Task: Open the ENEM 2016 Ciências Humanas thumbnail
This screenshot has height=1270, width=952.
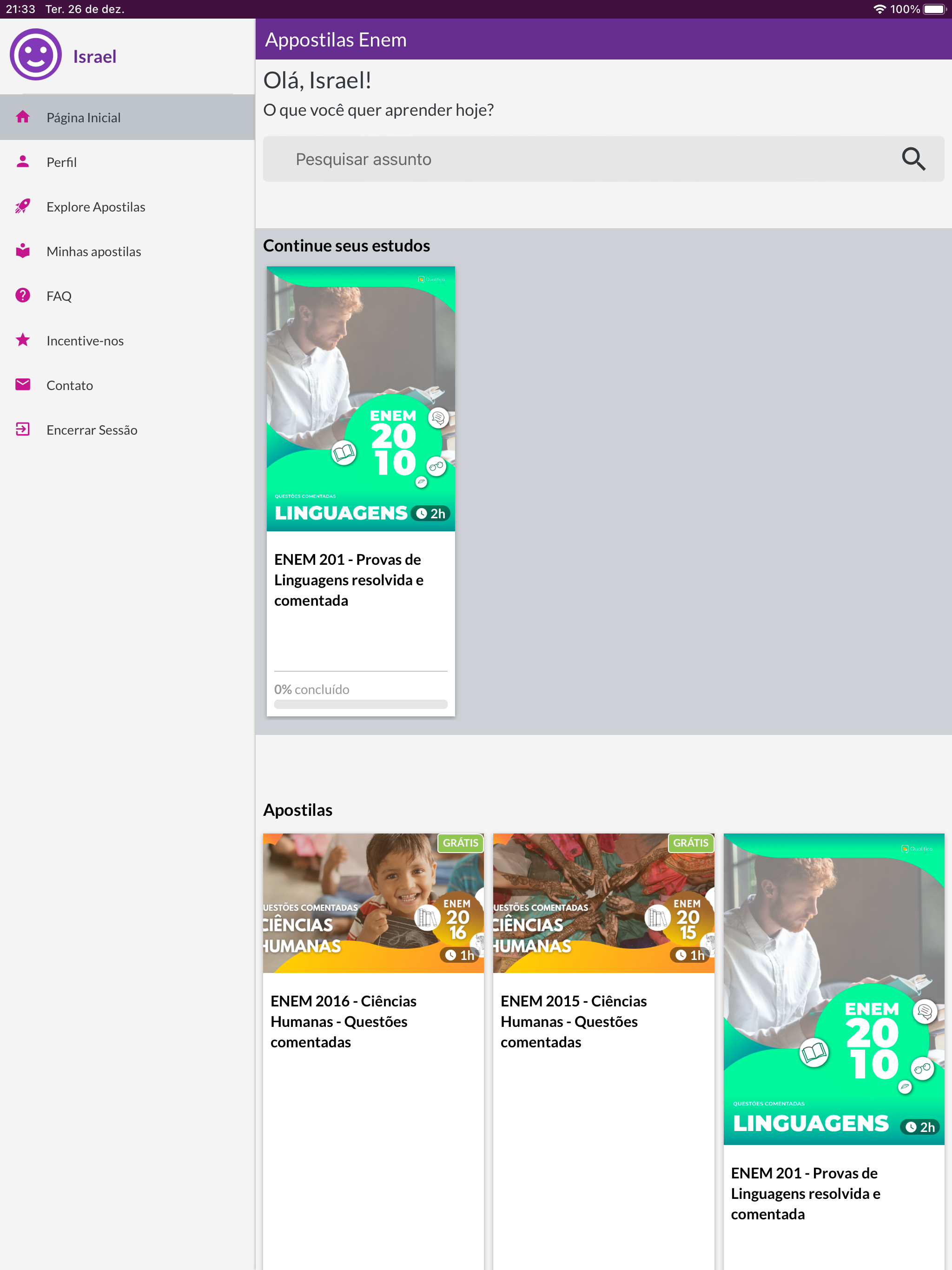Action: tap(373, 903)
